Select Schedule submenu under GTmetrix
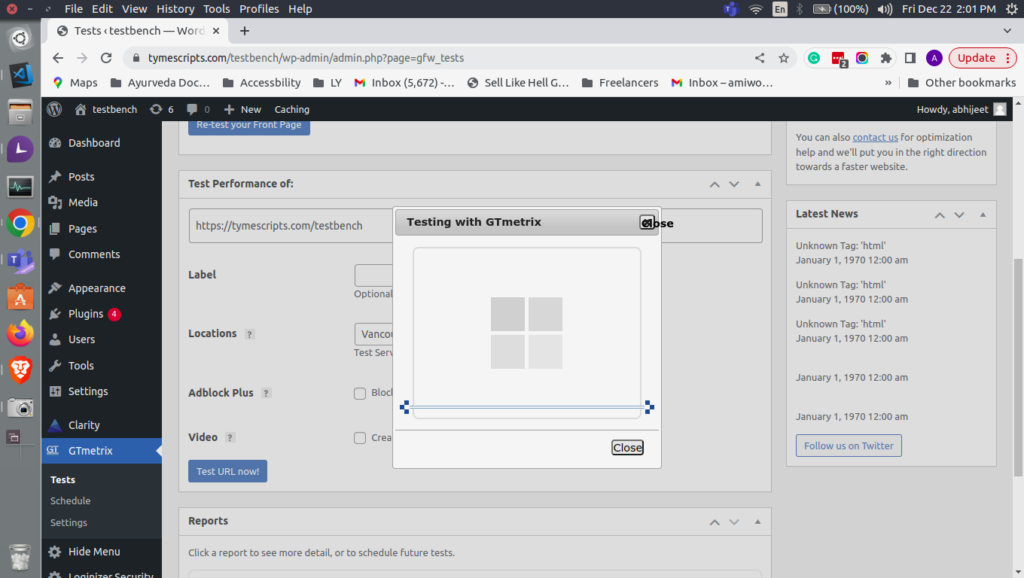1024x578 pixels. point(70,501)
